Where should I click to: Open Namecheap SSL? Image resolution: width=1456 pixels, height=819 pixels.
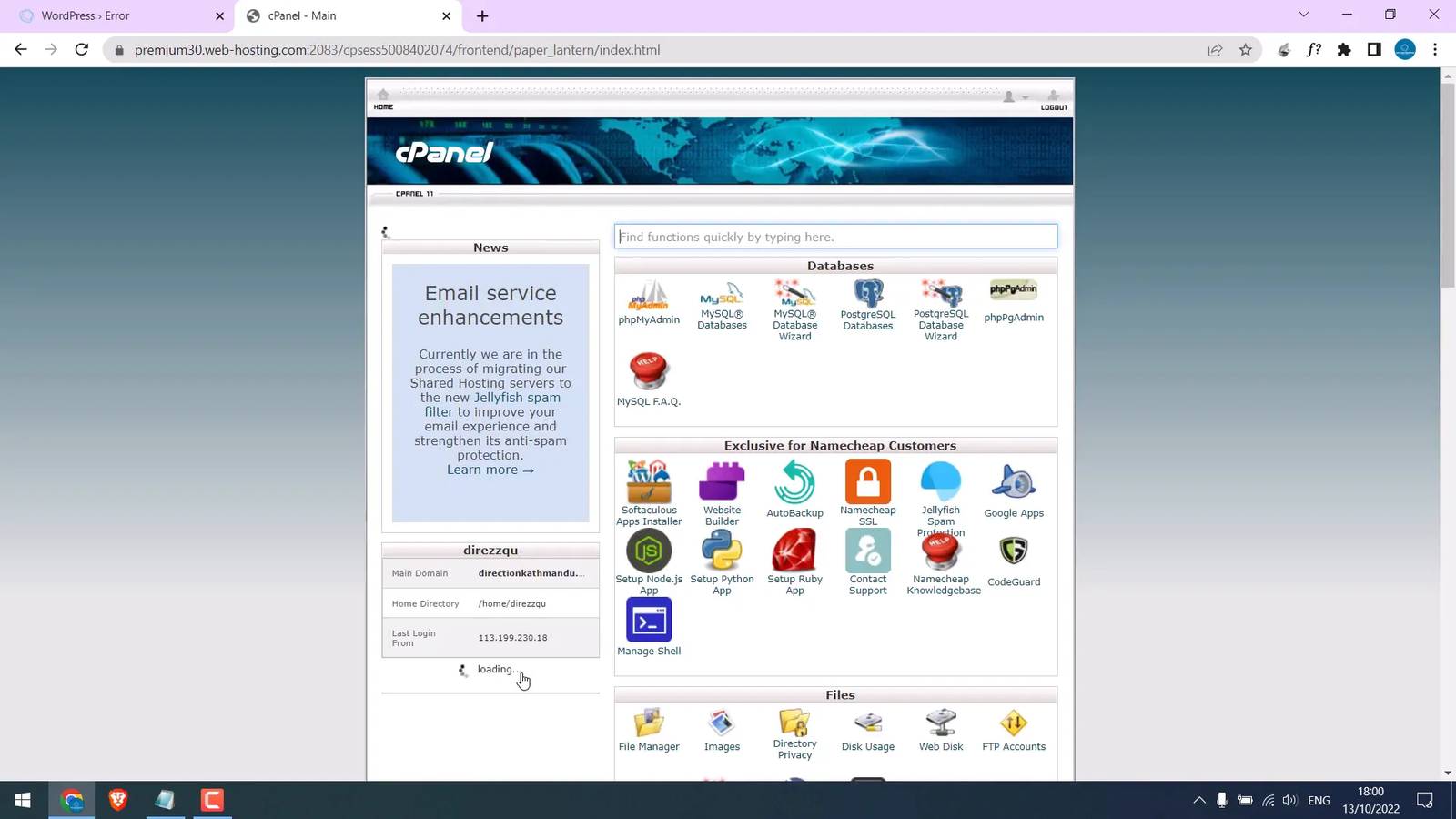coord(868,493)
